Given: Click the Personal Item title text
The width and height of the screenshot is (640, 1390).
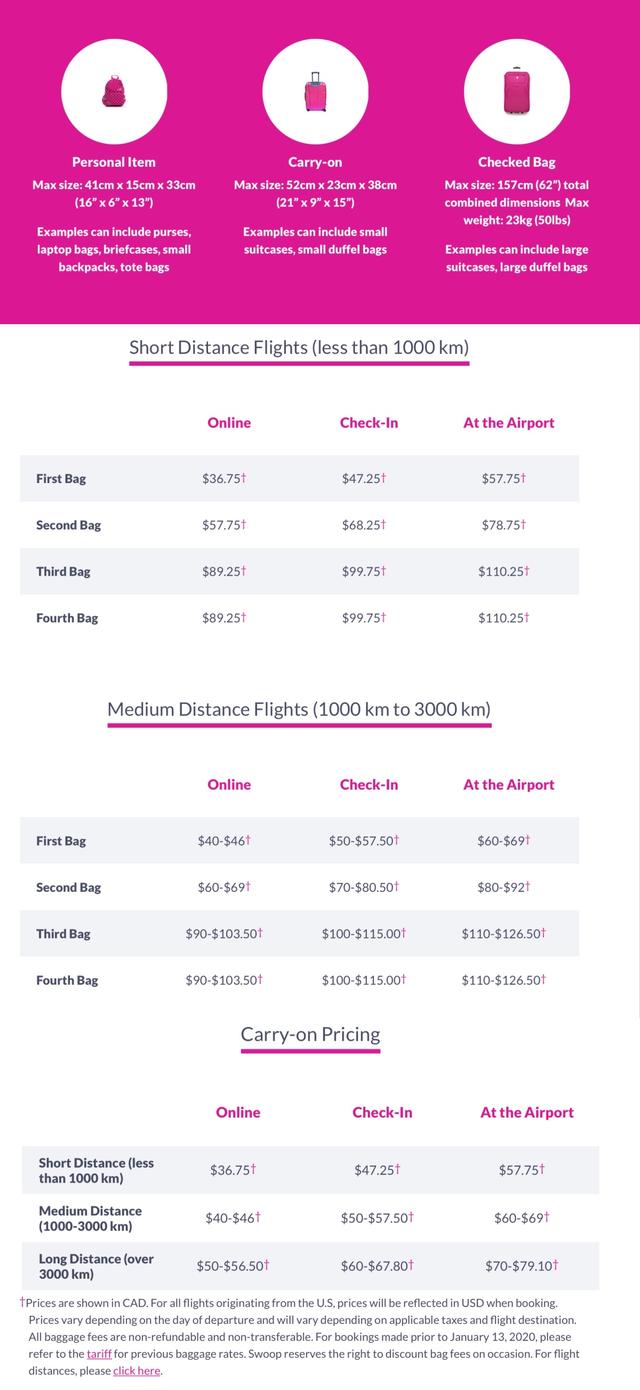Looking at the screenshot, I should [114, 162].
